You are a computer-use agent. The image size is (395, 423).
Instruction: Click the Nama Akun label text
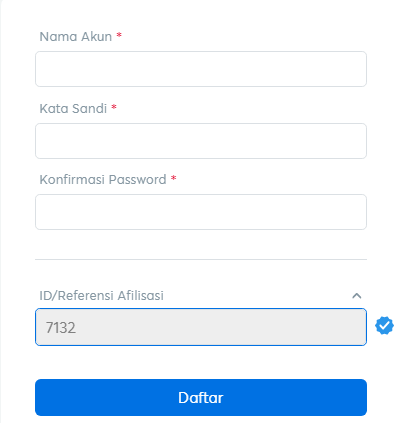click(76, 37)
